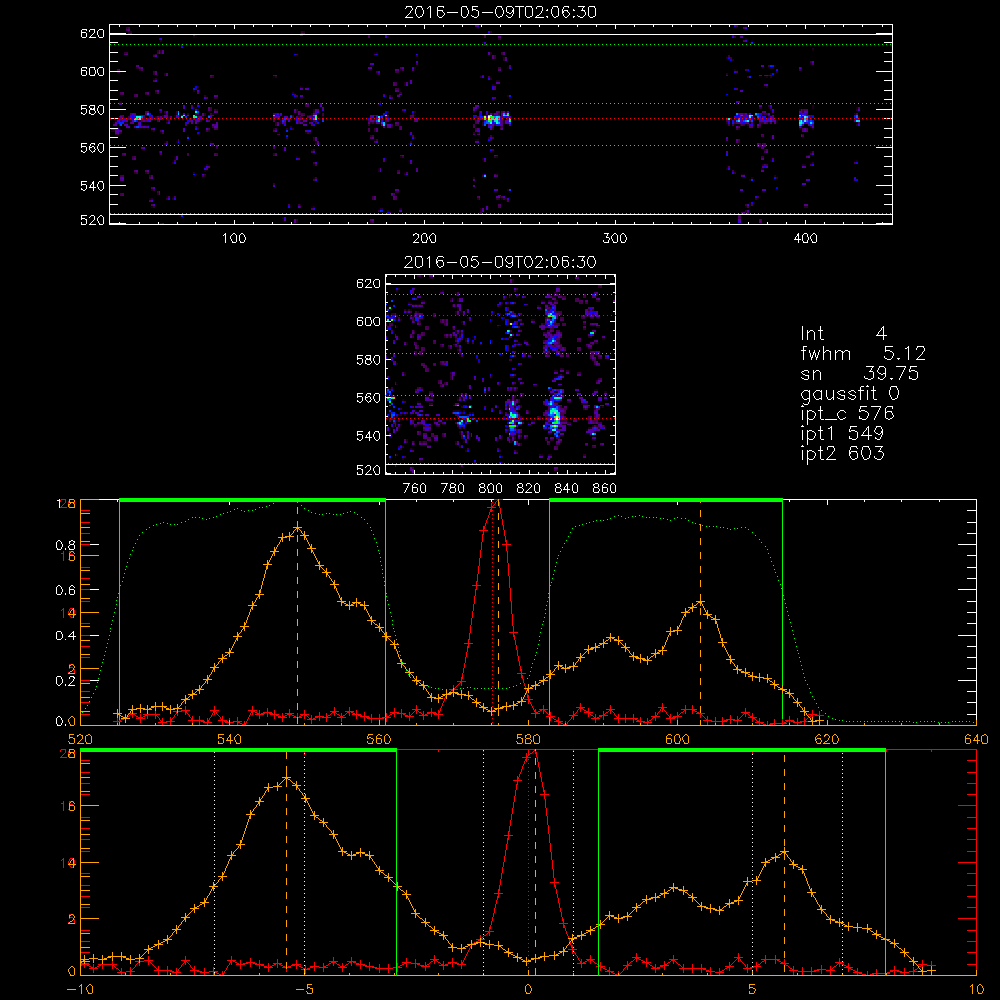This screenshot has height=1000, width=1000.
Task: Click x-axis label 820 of middle image
Action: click(x=529, y=489)
